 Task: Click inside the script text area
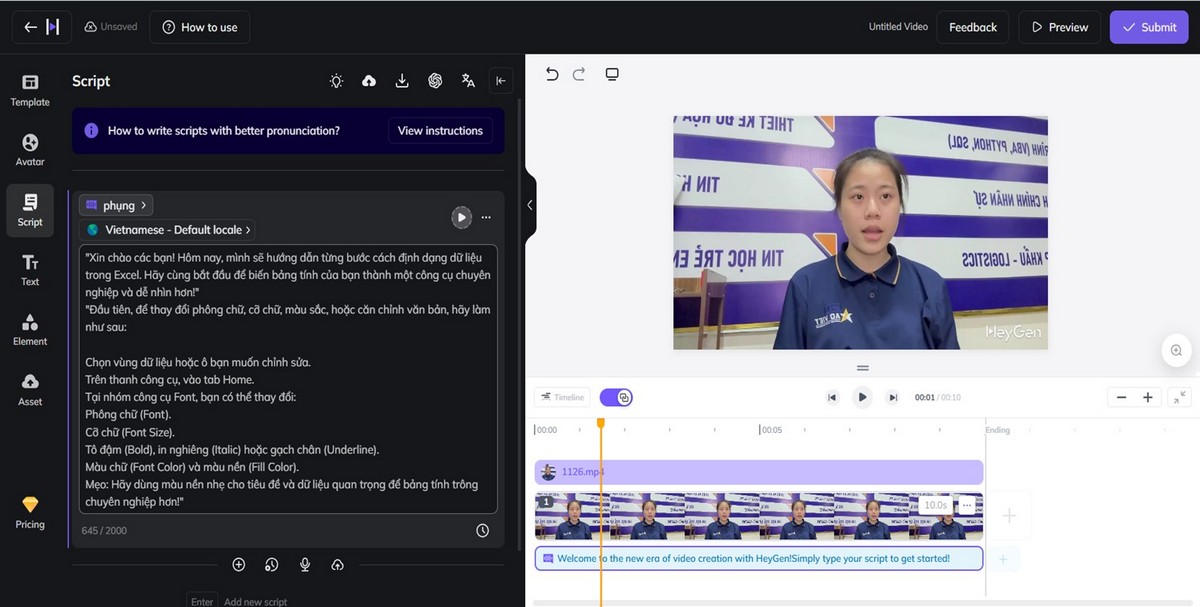[x=287, y=379]
